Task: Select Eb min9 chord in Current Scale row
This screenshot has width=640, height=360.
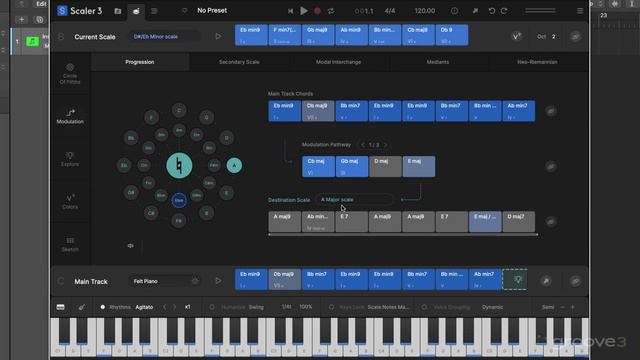Action: click(x=251, y=35)
